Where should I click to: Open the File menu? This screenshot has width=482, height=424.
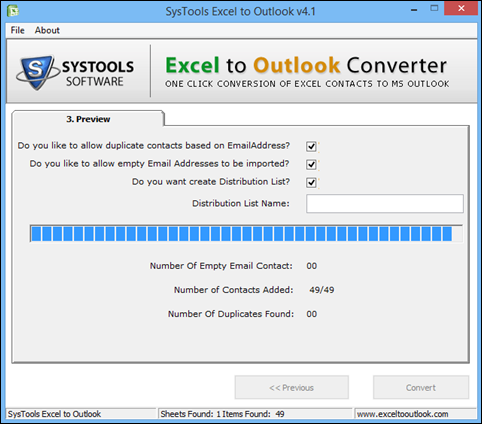(x=17, y=30)
